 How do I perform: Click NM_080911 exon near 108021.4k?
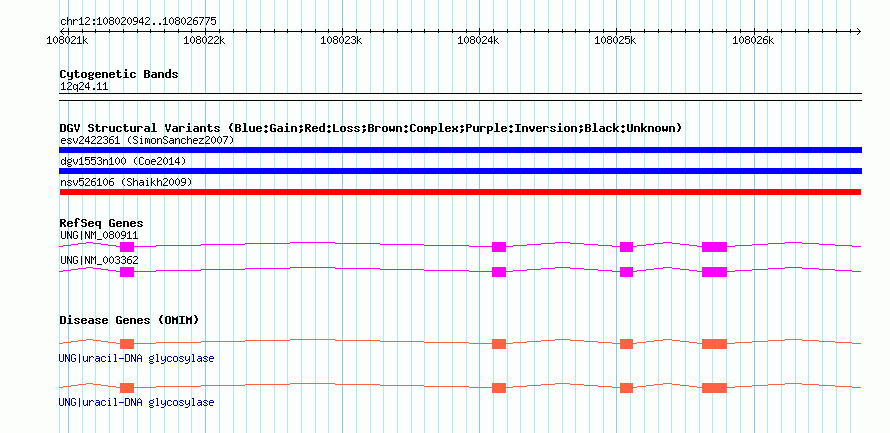(x=127, y=247)
